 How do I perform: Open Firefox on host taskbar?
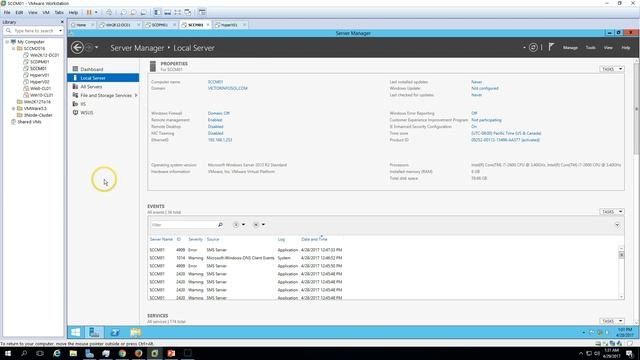point(138,353)
